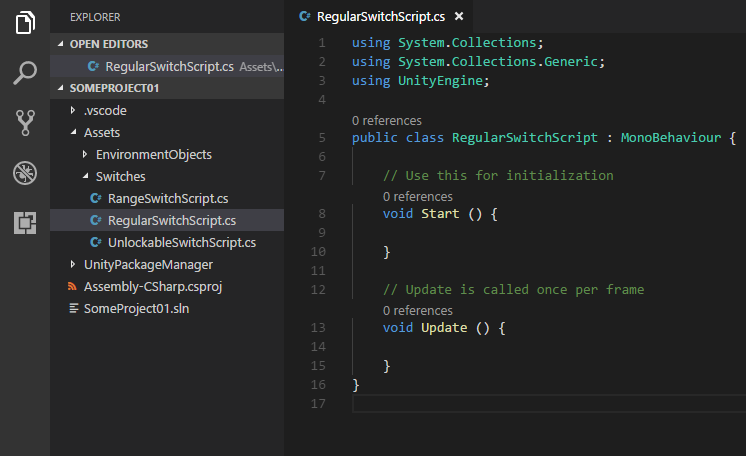Click C# icon in Open Editors entry

[x=94, y=66]
